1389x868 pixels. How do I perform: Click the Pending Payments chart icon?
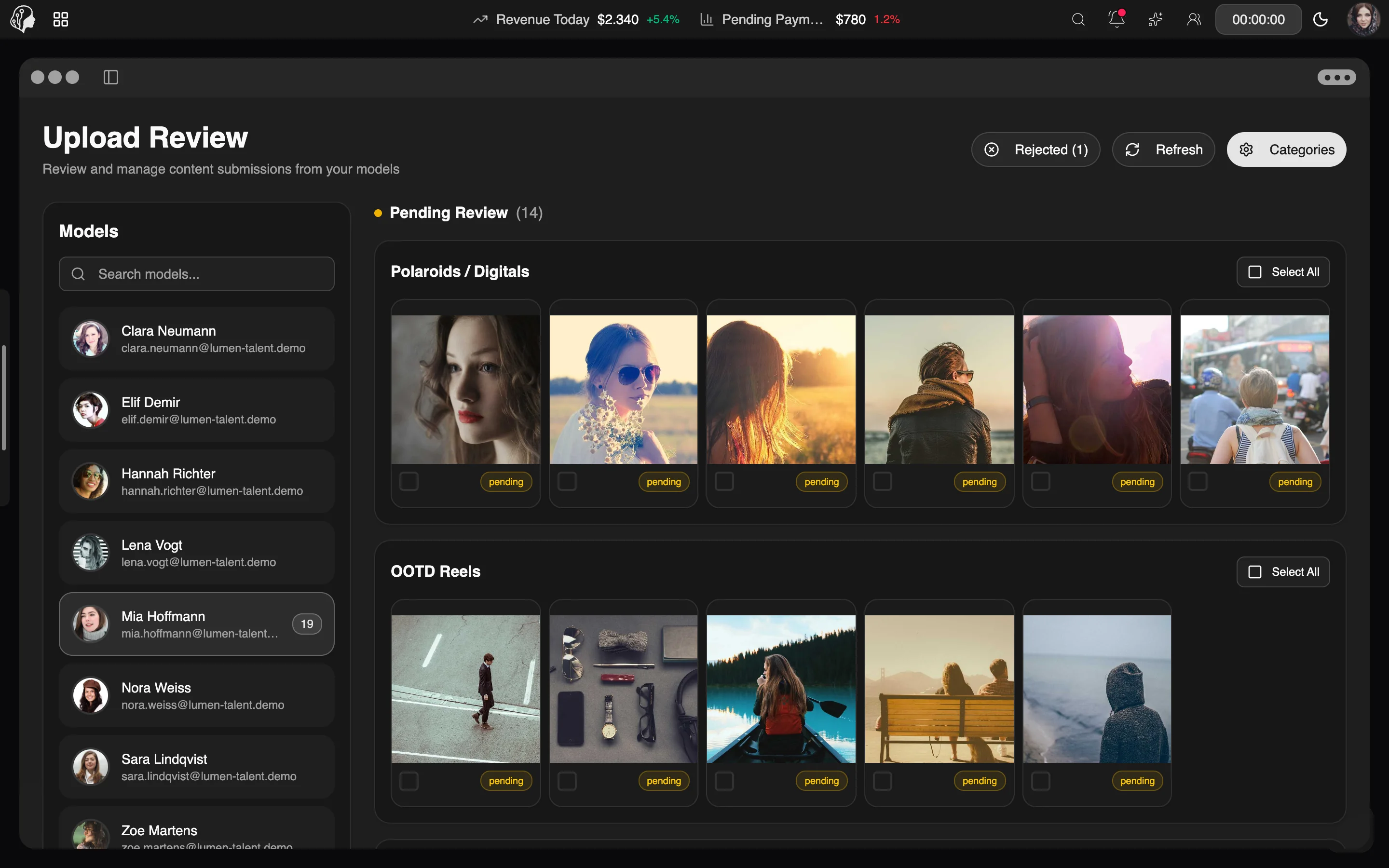707,19
